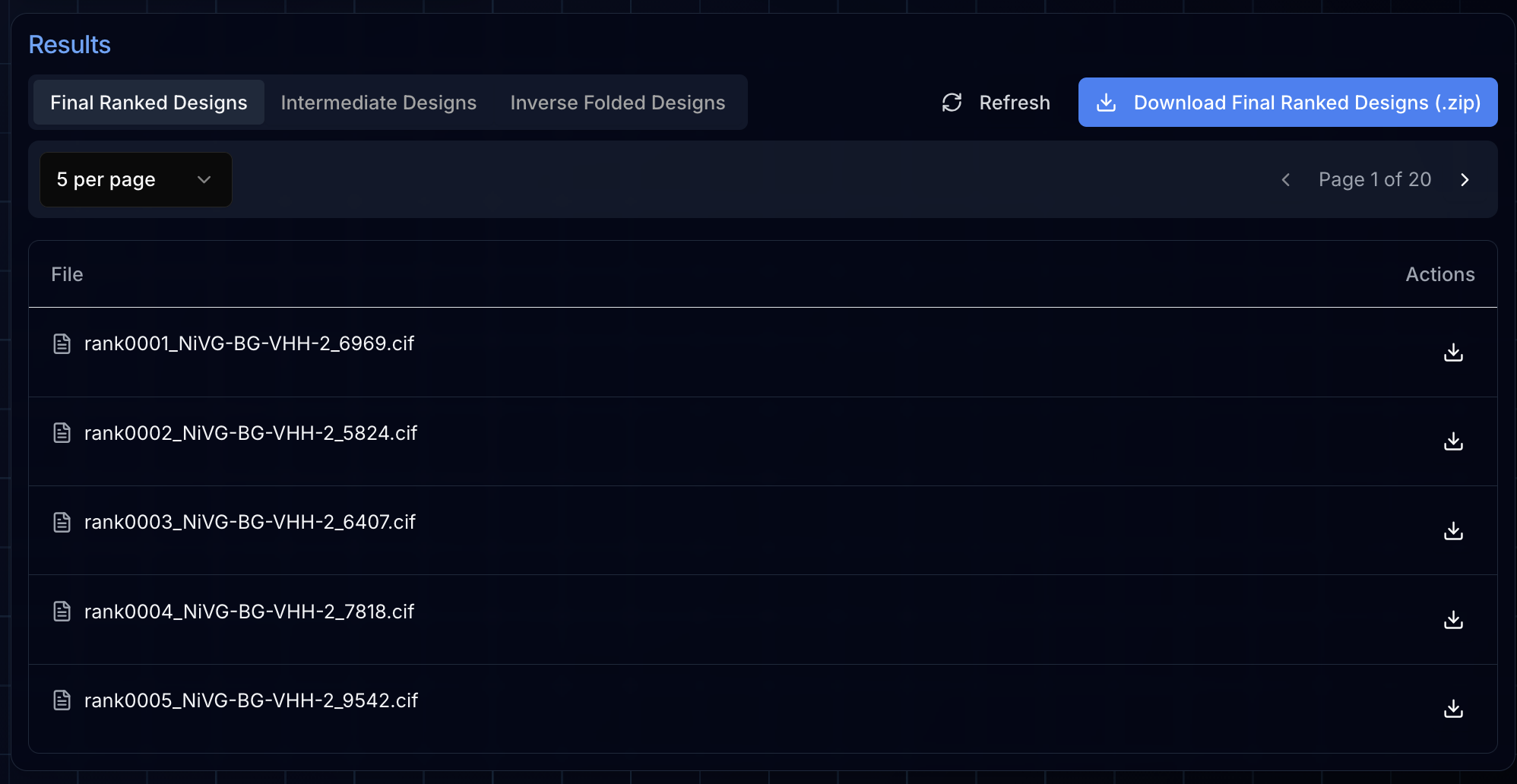
Task: Select rank0004_NiVG-BG-VHH-2_7818.cif filename
Action: pos(249,612)
